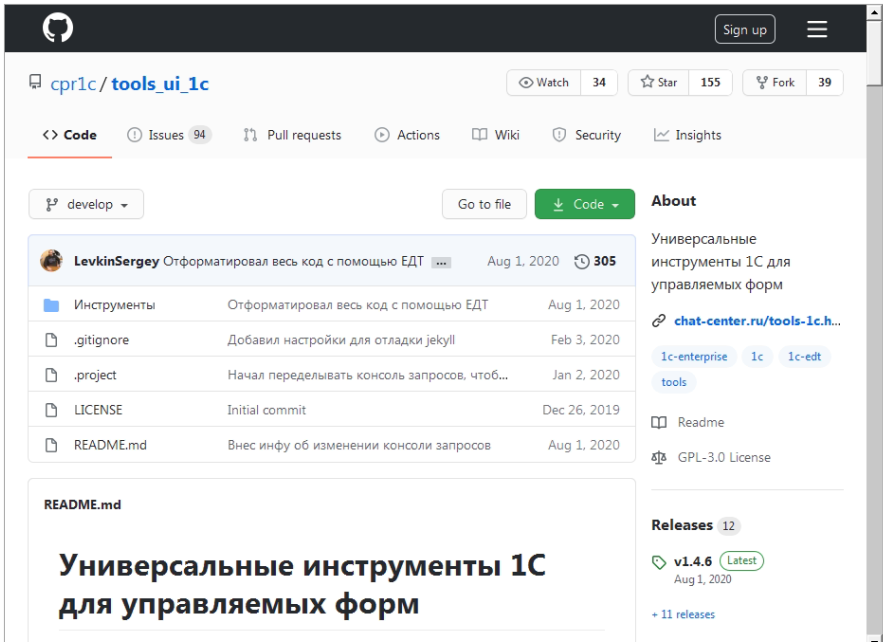Expand the commit message ellipsis button
This screenshot has height=642, width=883.
click(x=442, y=262)
